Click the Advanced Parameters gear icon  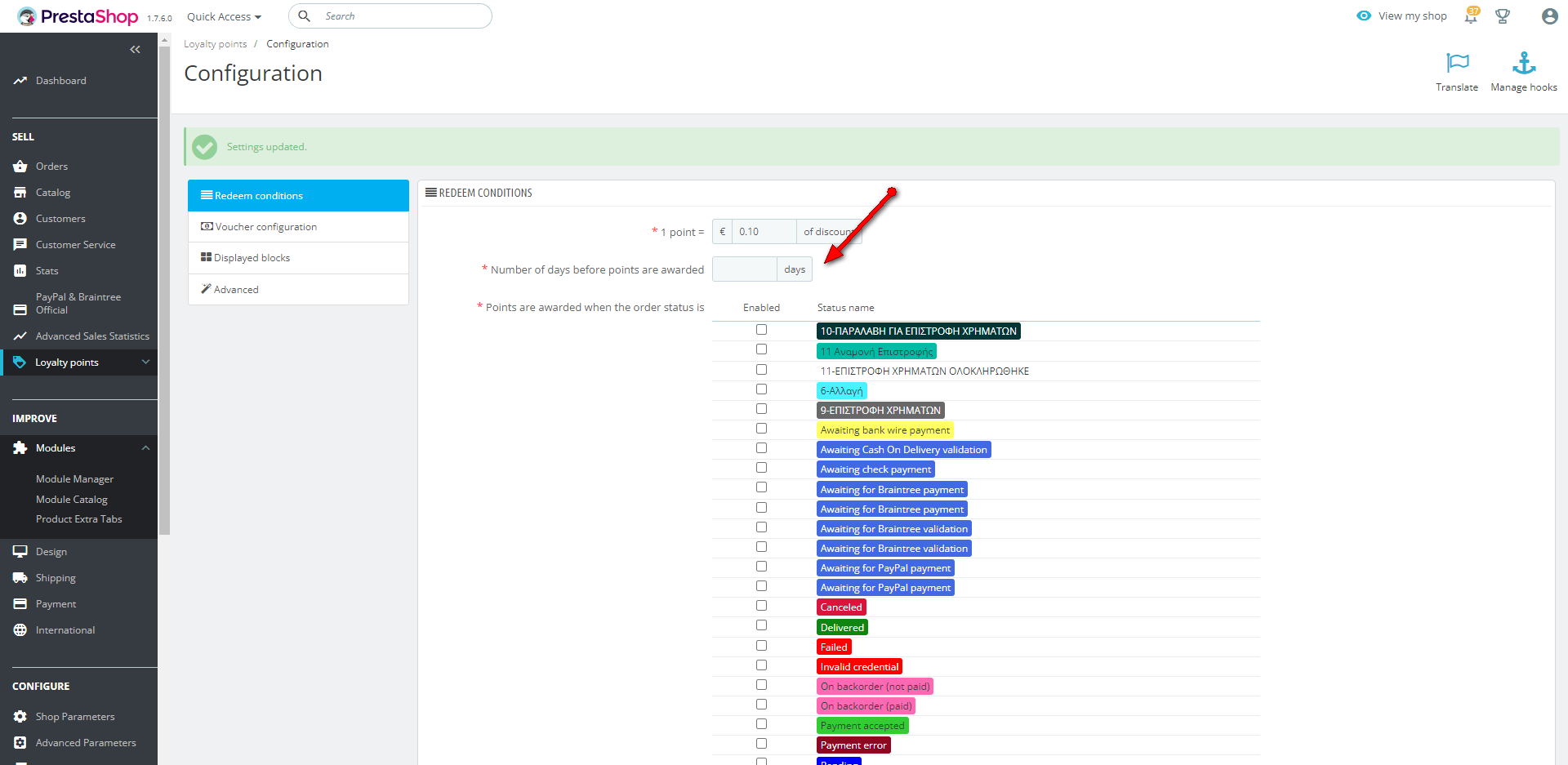(20, 743)
